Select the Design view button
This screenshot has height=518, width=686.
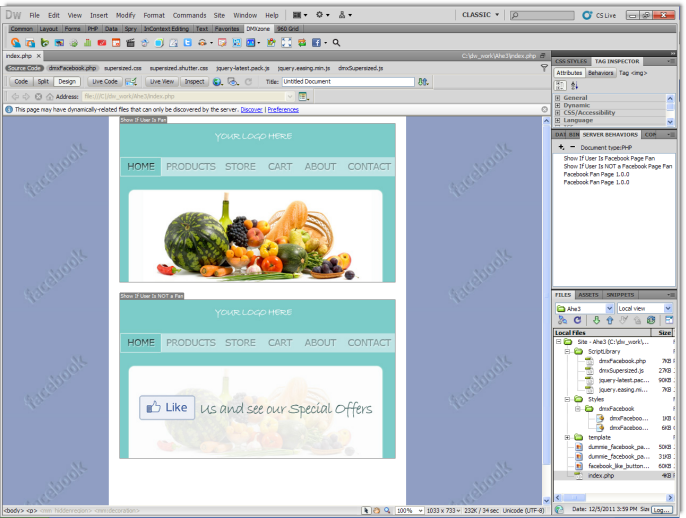click(67, 81)
